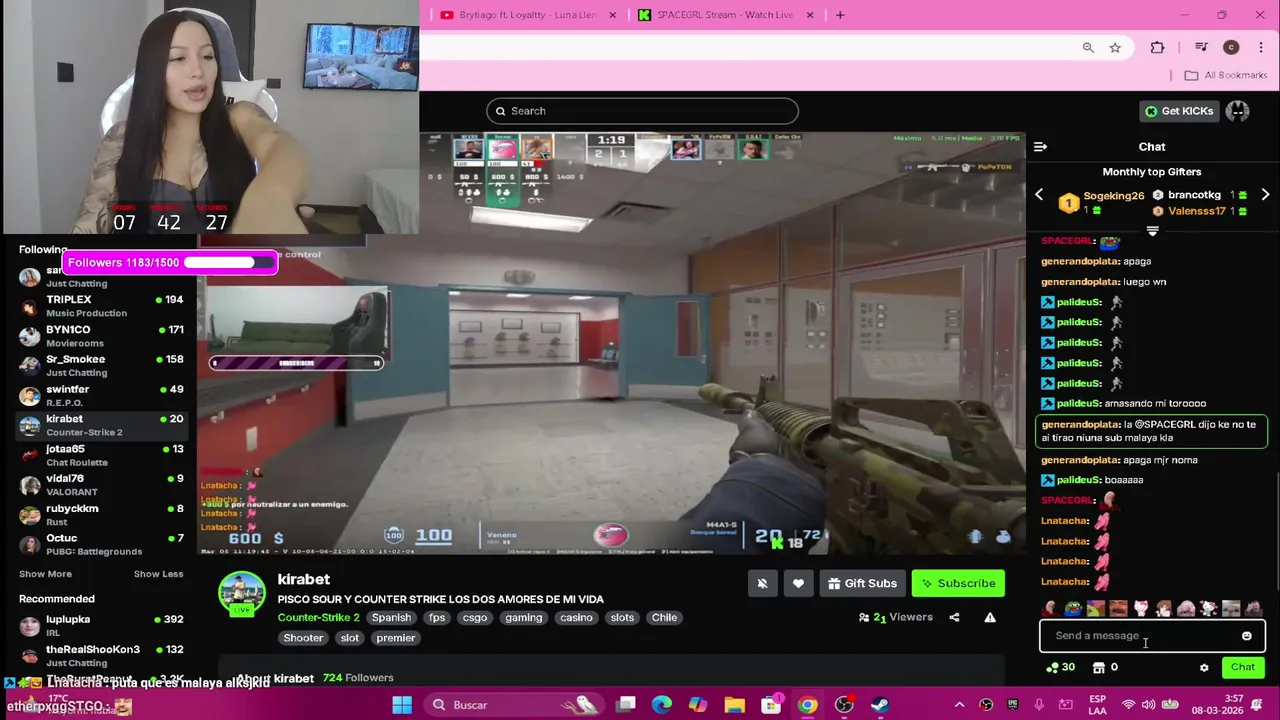
Task: Select kirabet in Following sidebar
Action: coord(102,425)
